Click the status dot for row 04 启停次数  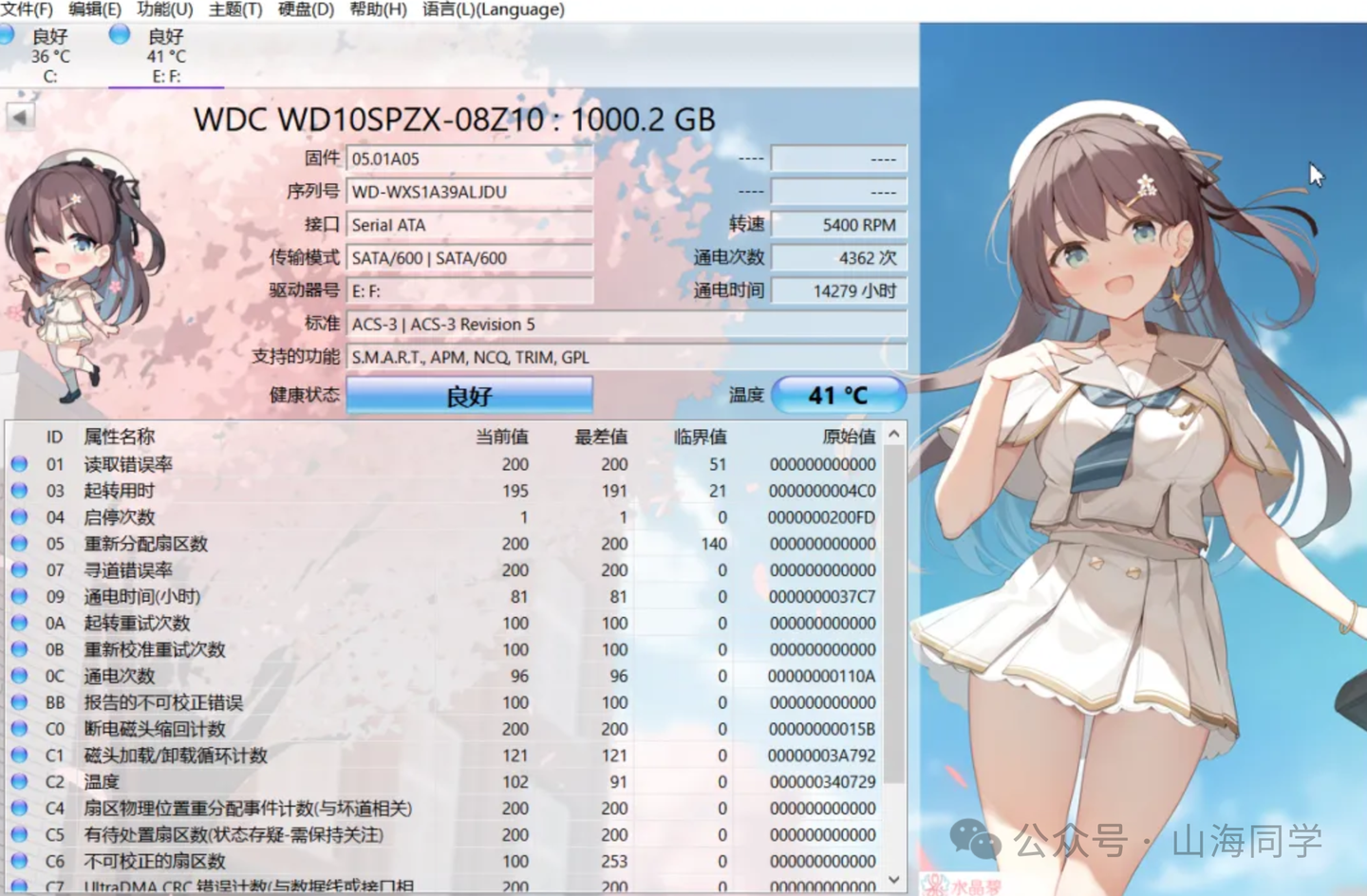(19, 517)
